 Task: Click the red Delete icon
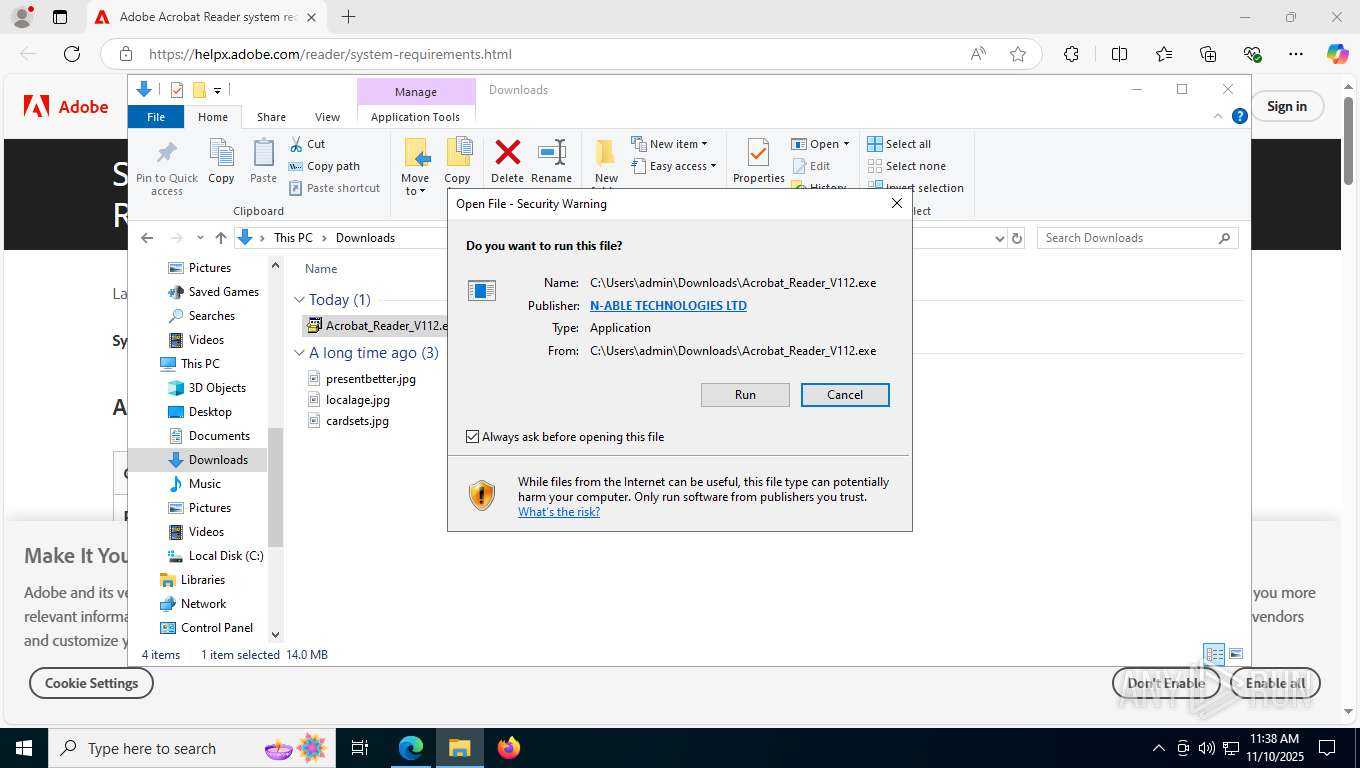click(x=507, y=162)
